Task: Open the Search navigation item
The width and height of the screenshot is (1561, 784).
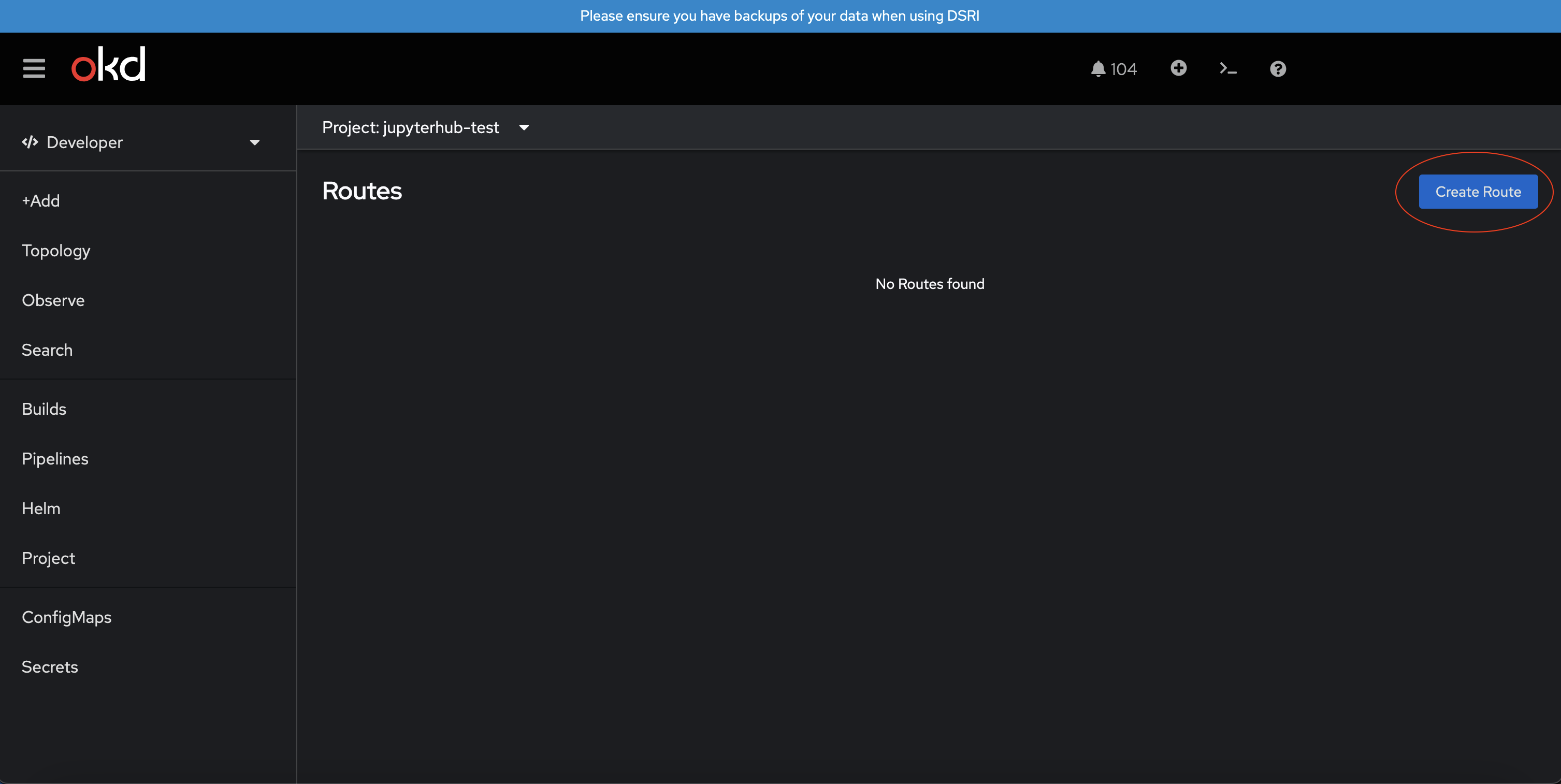Action: click(x=47, y=350)
